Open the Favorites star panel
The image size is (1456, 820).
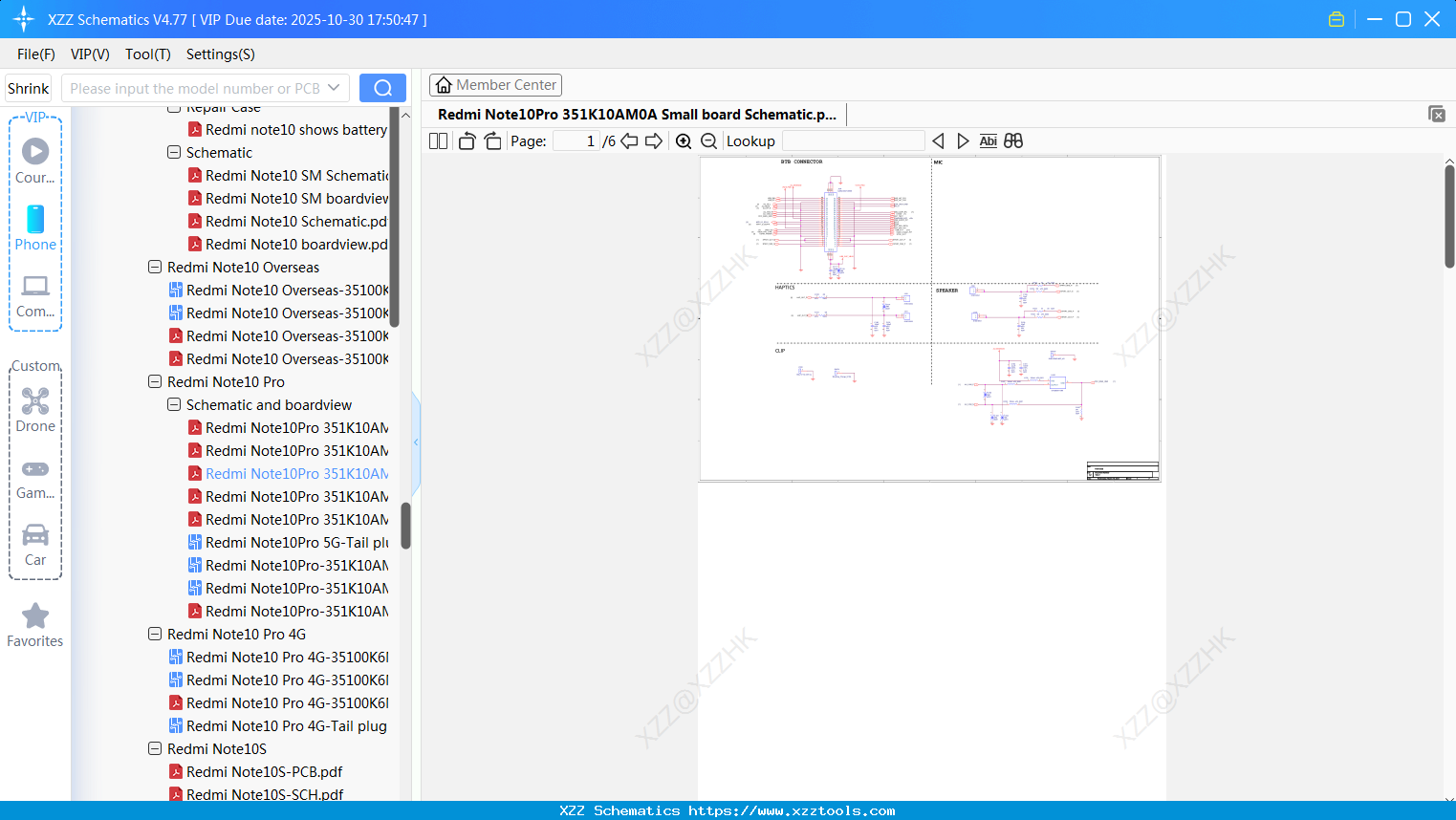click(34, 616)
